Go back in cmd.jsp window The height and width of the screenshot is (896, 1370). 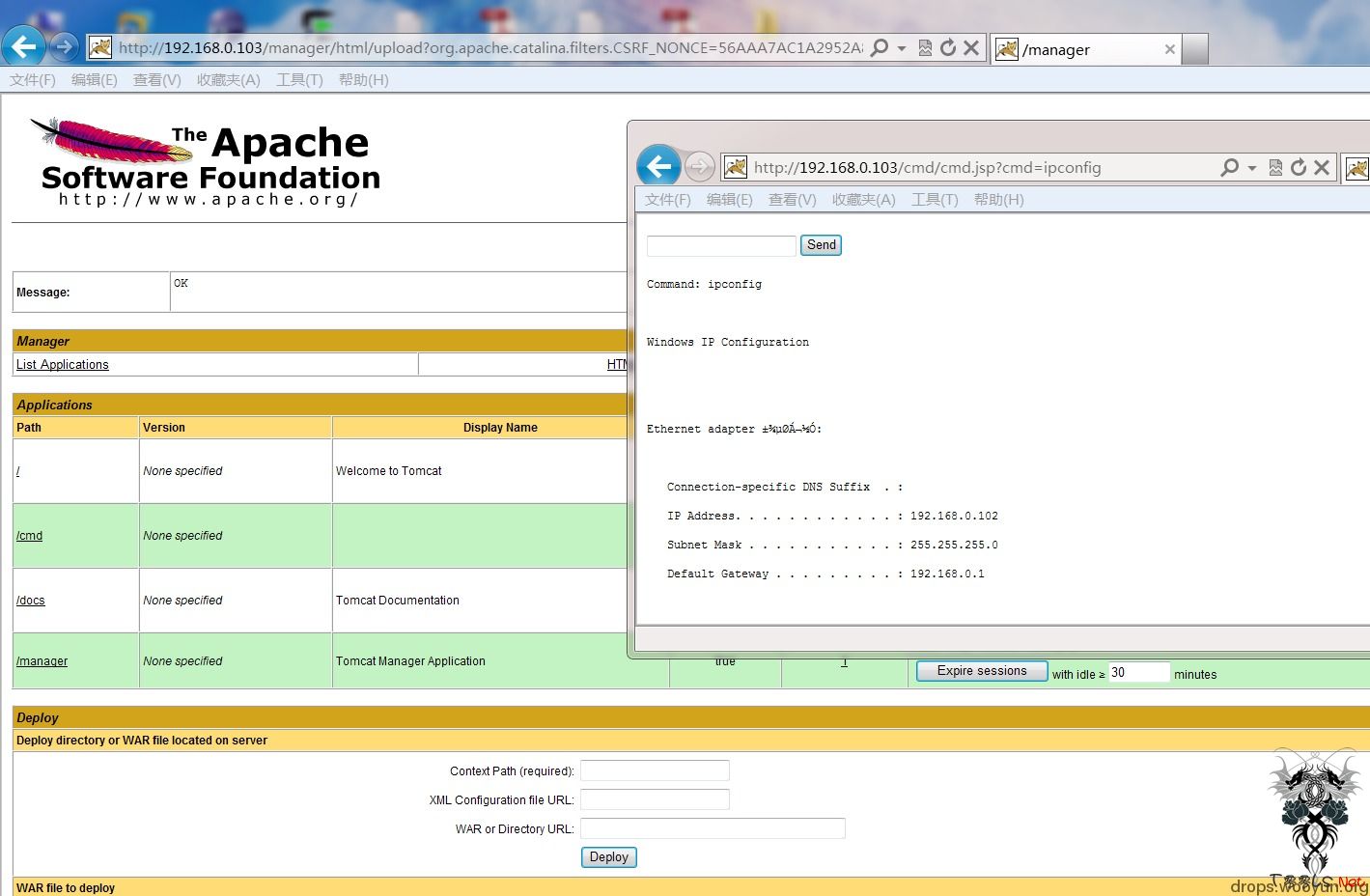tap(658, 167)
